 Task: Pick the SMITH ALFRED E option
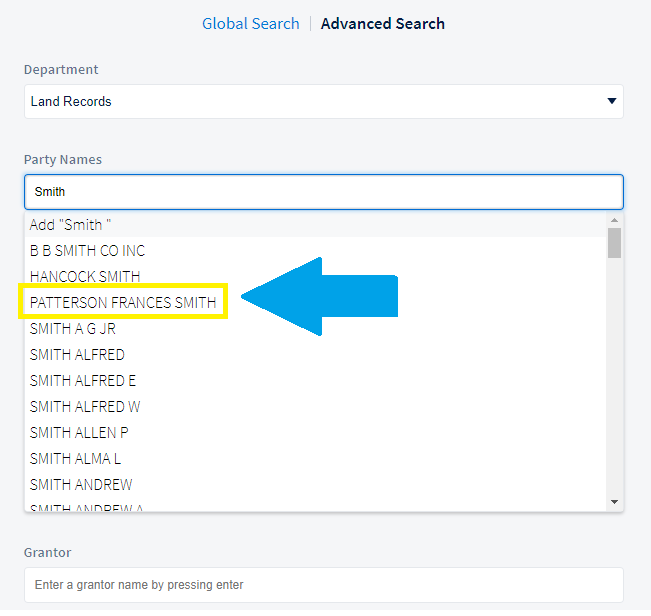click(83, 380)
